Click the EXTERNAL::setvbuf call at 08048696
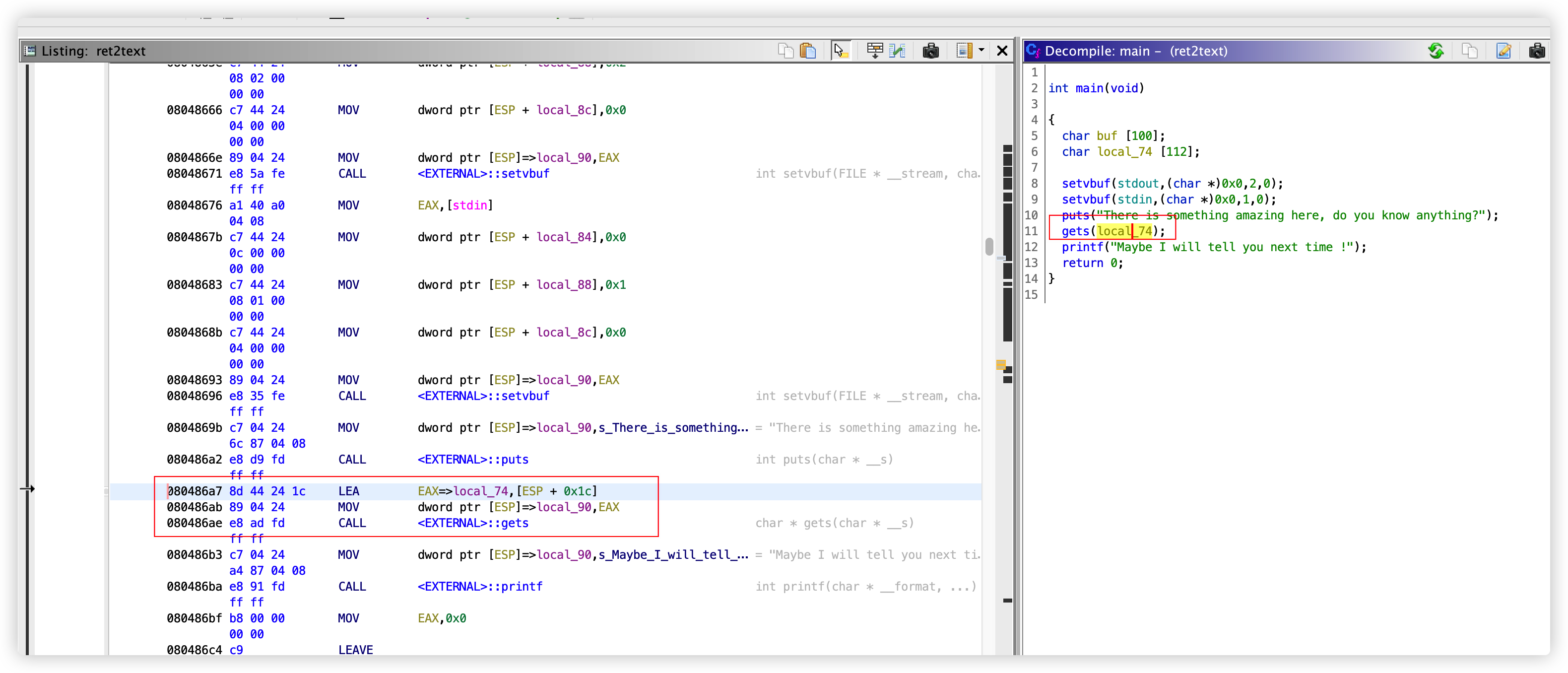Viewport: 1568px width, 673px height. click(x=483, y=396)
